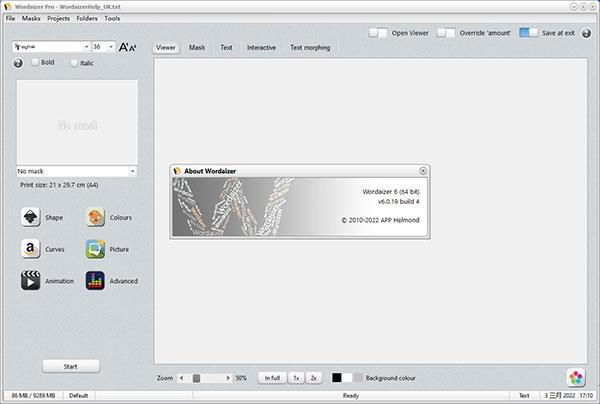Click the In full zoom button
The width and height of the screenshot is (600, 404).
point(272,378)
